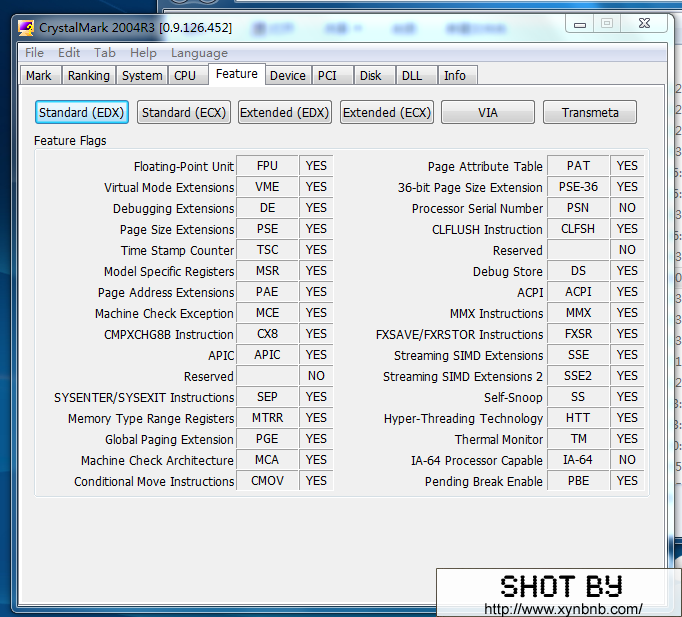Select the CPU tab
Screen dimensions: 682x617
185,76
